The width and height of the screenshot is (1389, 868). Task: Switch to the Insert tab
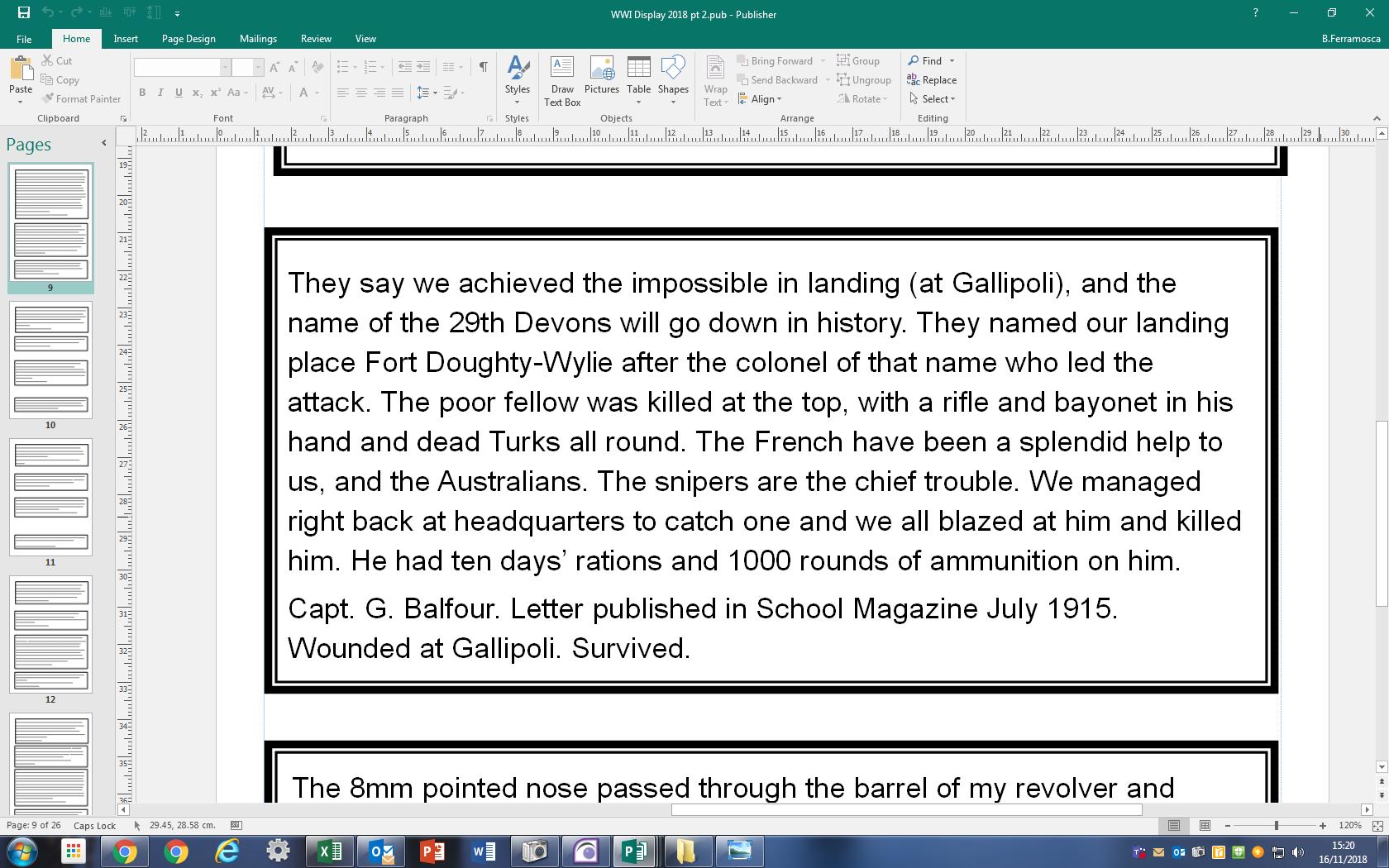126,39
